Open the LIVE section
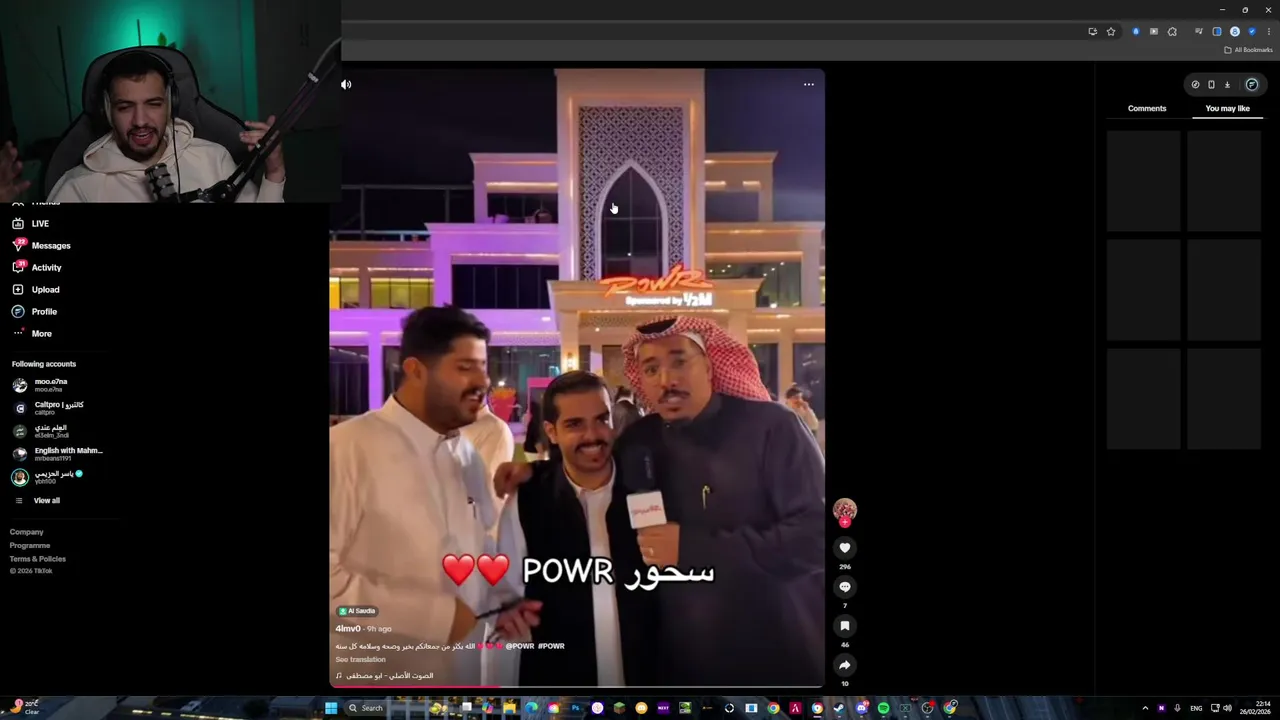This screenshot has height=720, width=1280. click(30, 223)
